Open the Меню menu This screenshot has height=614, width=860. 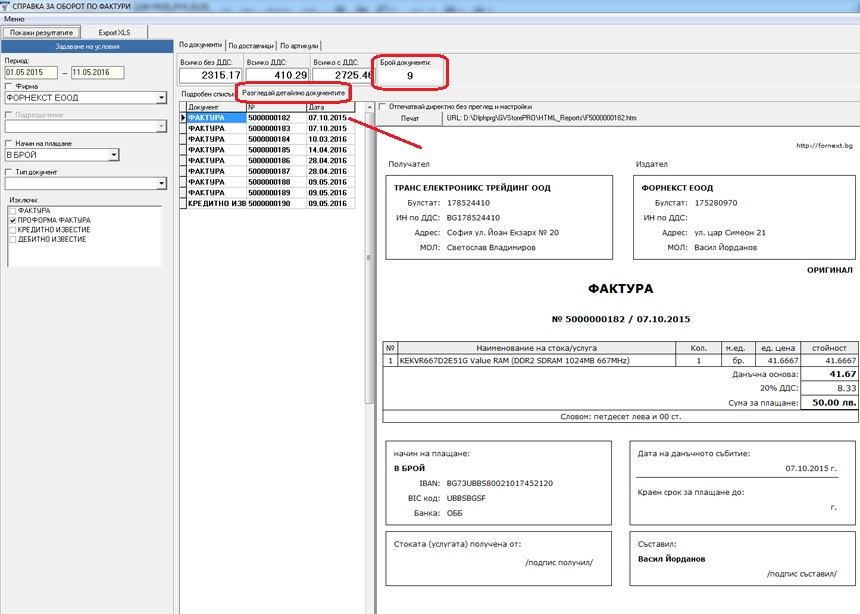pos(14,19)
